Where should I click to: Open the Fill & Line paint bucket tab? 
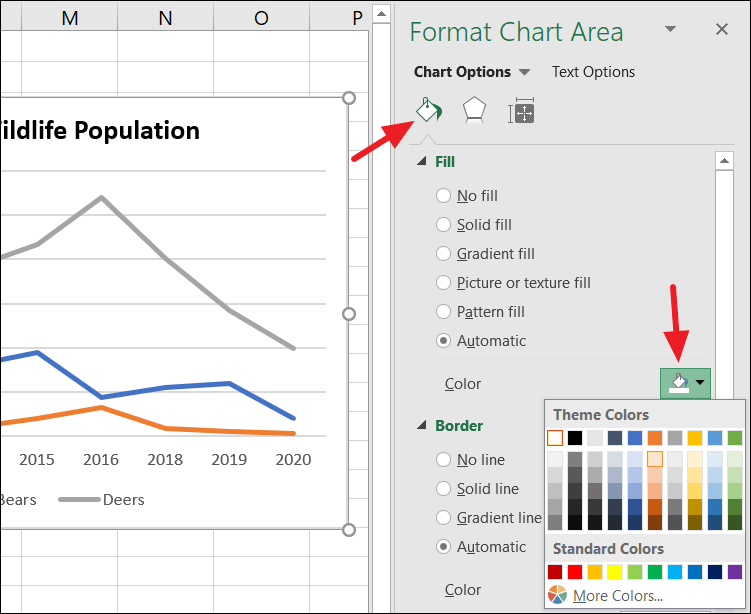click(x=429, y=111)
